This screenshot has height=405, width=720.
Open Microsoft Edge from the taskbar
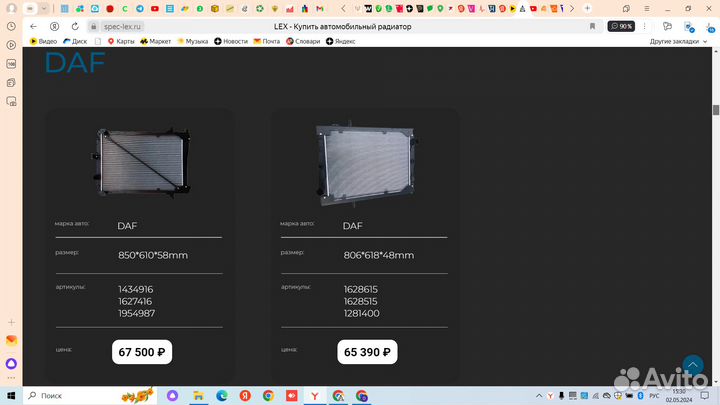coord(222,395)
